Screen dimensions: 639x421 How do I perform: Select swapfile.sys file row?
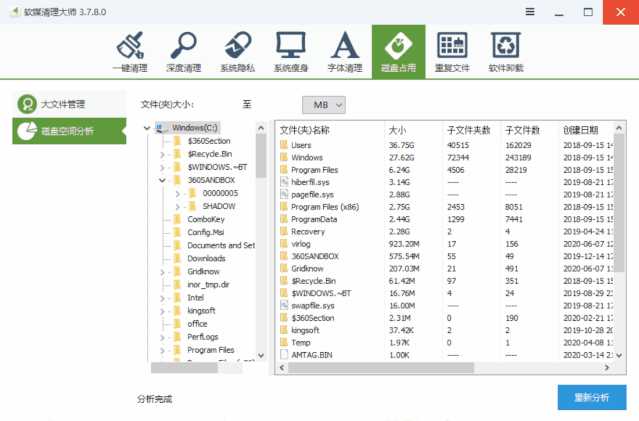point(445,306)
